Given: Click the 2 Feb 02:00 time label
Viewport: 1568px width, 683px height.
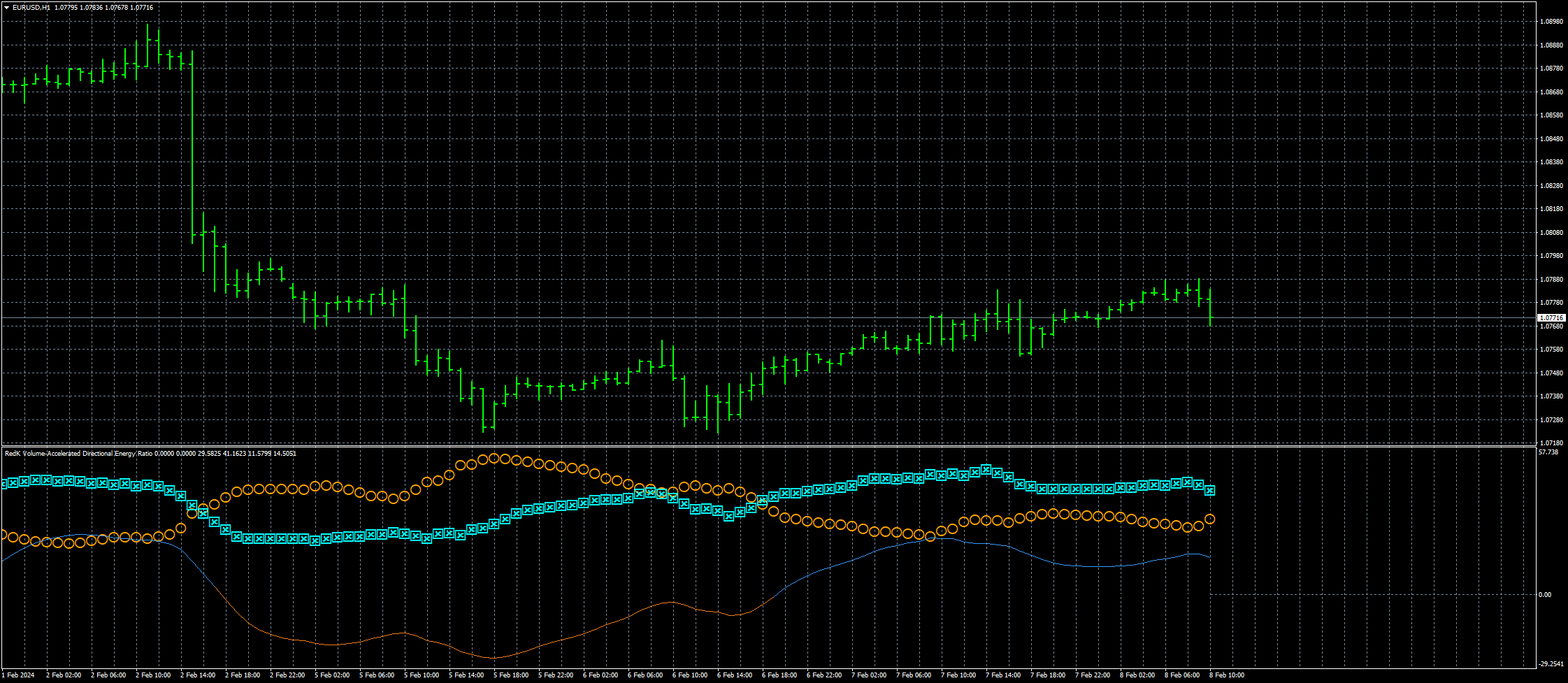Looking at the screenshot, I should pyautogui.click(x=64, y=675).
